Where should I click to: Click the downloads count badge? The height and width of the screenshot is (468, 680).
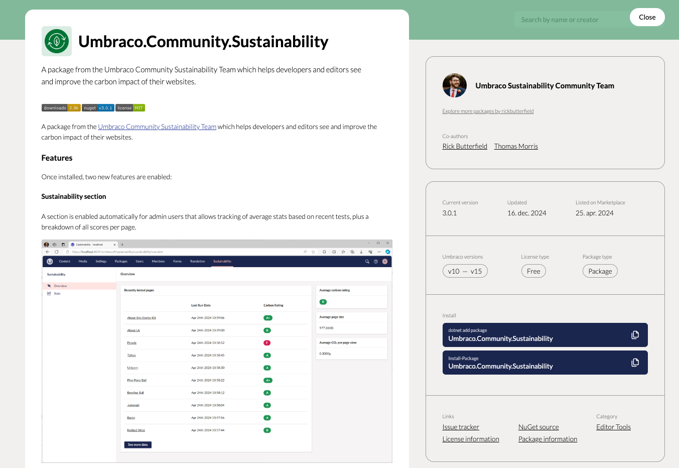(60, 108)
